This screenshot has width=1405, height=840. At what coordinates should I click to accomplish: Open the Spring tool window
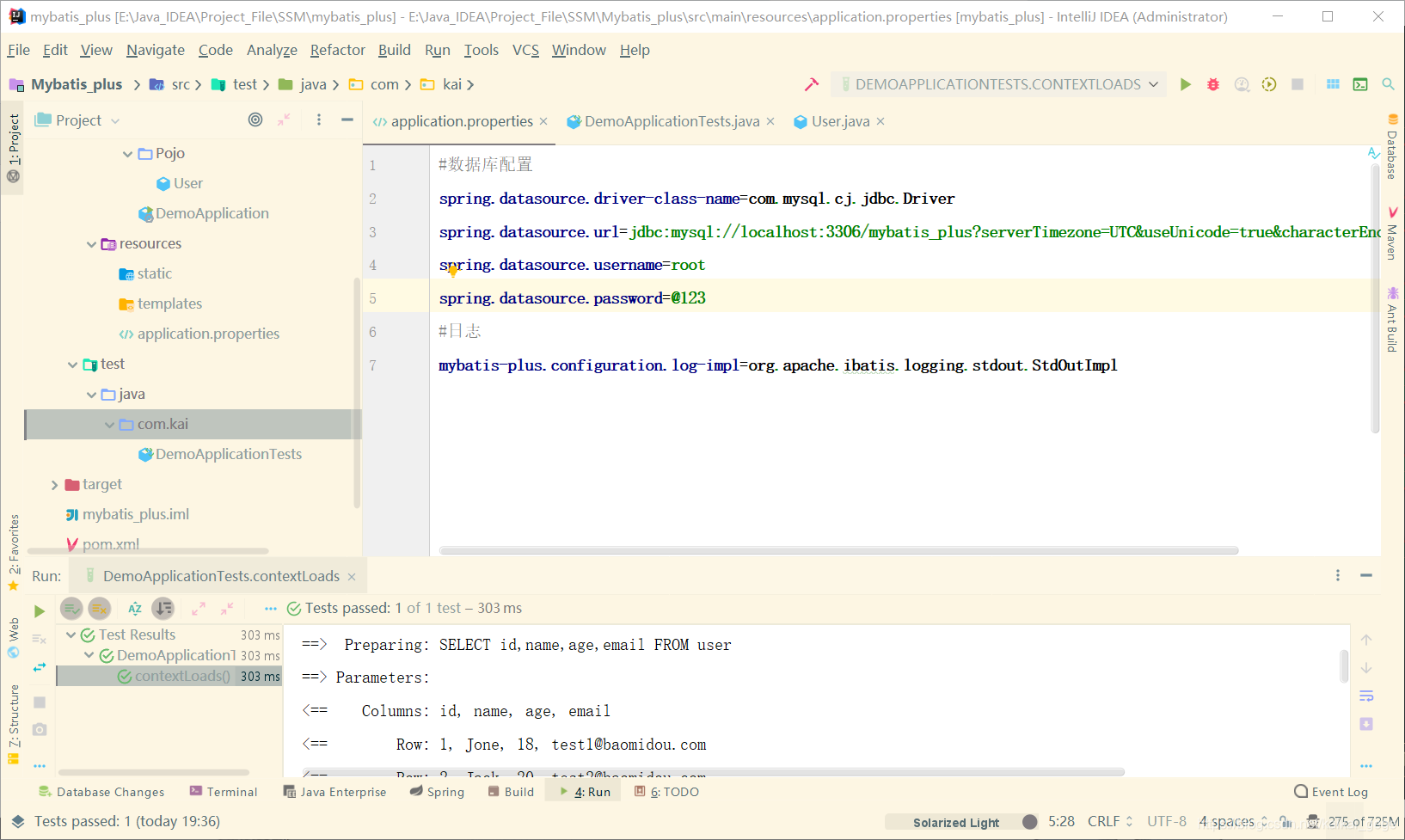click(x=437, y=792)
